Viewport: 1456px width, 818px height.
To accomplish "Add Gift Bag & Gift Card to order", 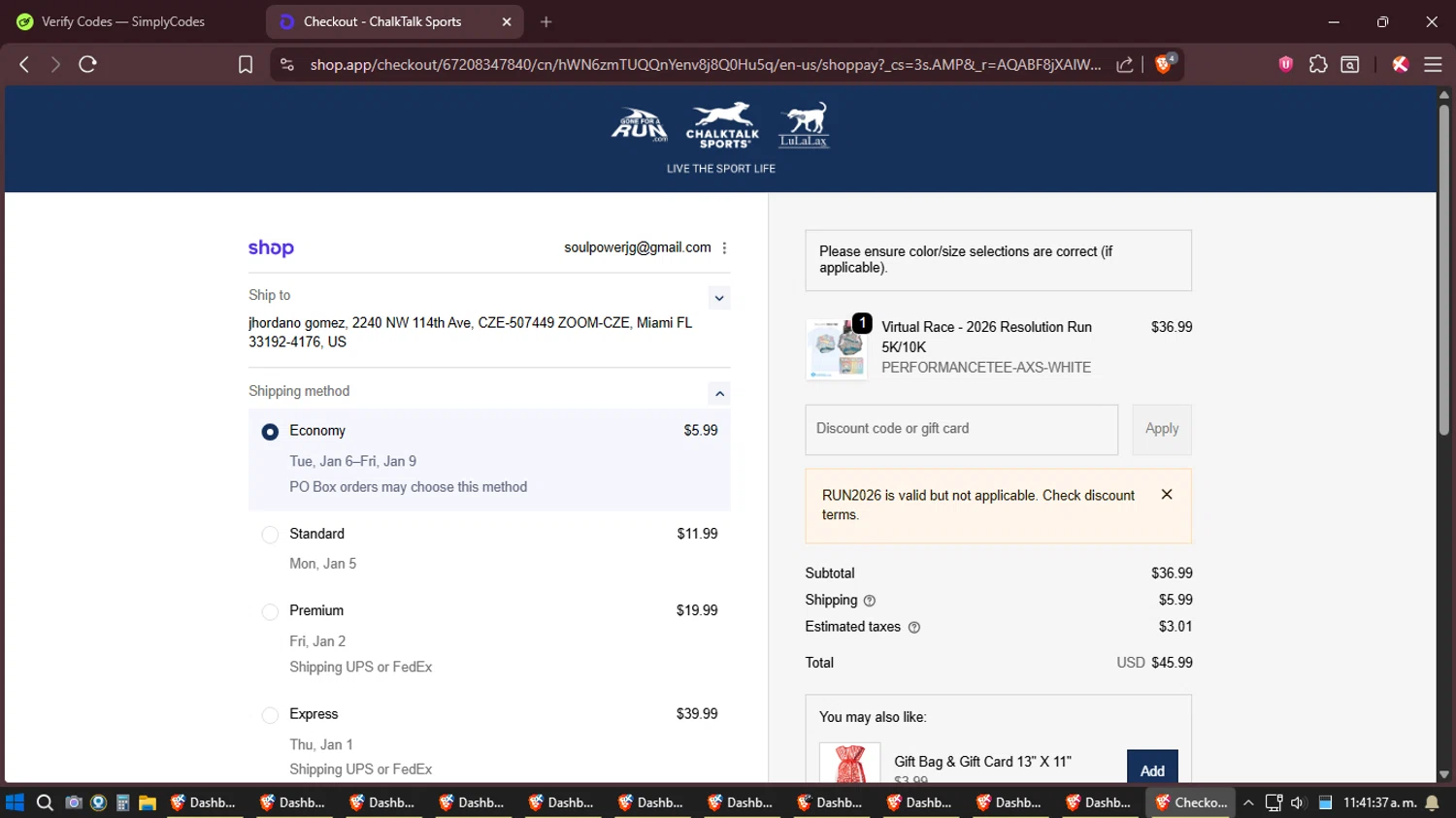I will coord(1152,767).
